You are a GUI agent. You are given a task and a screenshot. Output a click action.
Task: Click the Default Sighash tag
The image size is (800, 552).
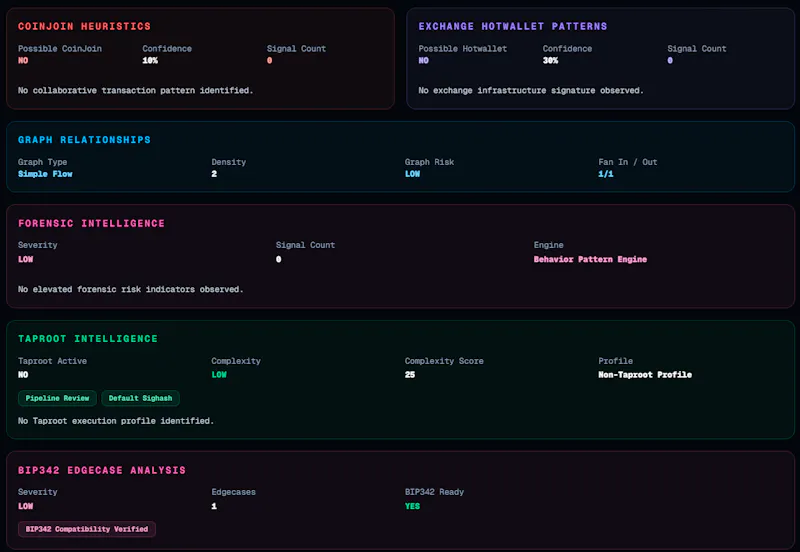pos(140,398)
